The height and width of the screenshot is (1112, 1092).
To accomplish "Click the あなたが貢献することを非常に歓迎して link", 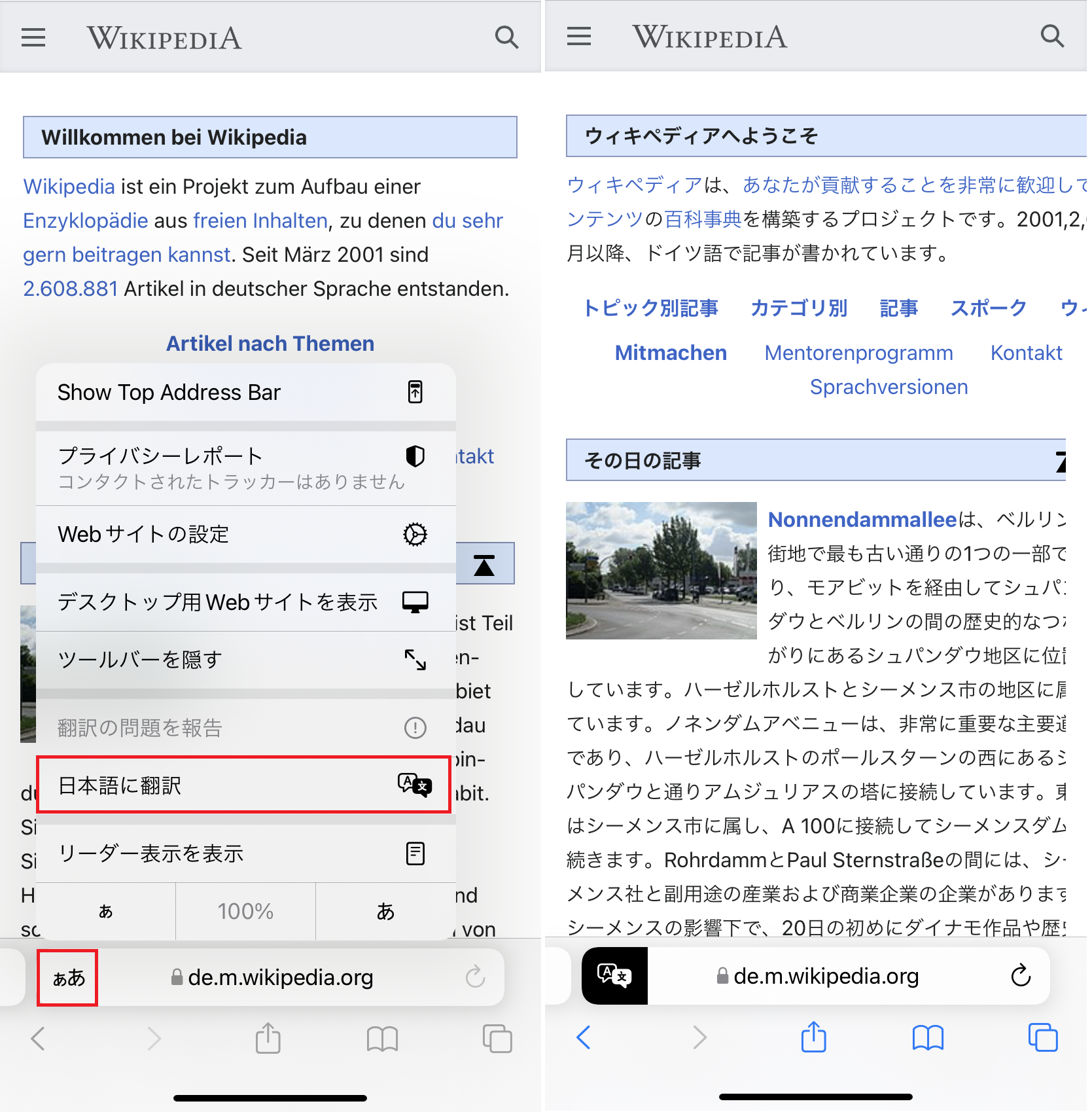I will click(x=914, y=185).
